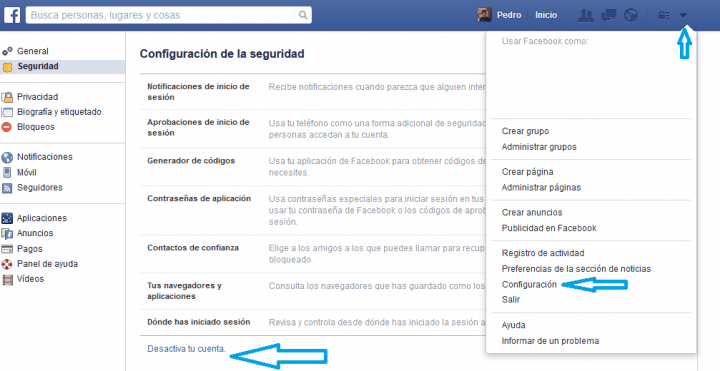This screenshot has height=371, width=720.
Task: Go to Pedro's profile link
Action: (x=509, y=15)
